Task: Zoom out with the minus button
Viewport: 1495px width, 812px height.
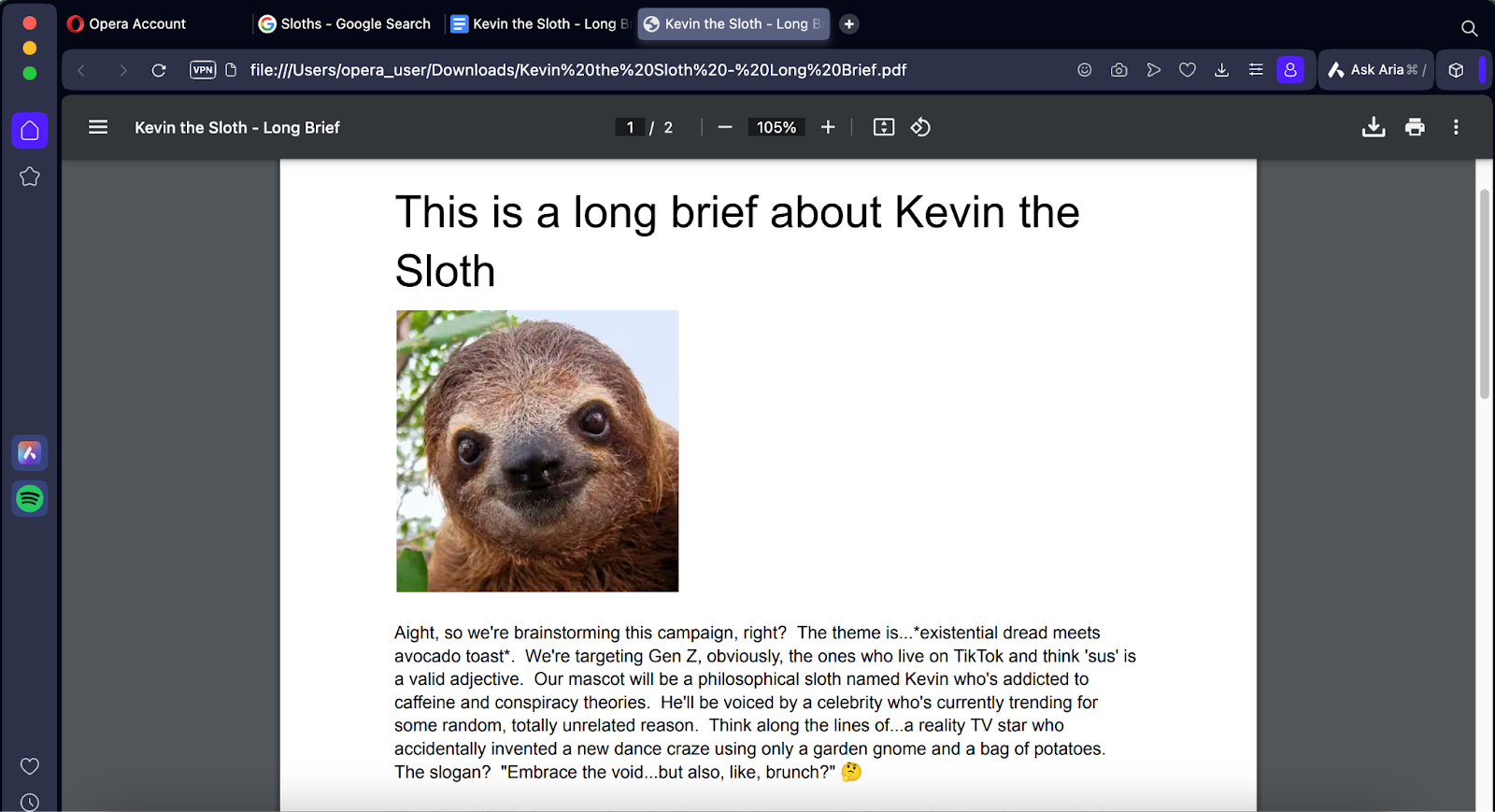Action: 725,127
